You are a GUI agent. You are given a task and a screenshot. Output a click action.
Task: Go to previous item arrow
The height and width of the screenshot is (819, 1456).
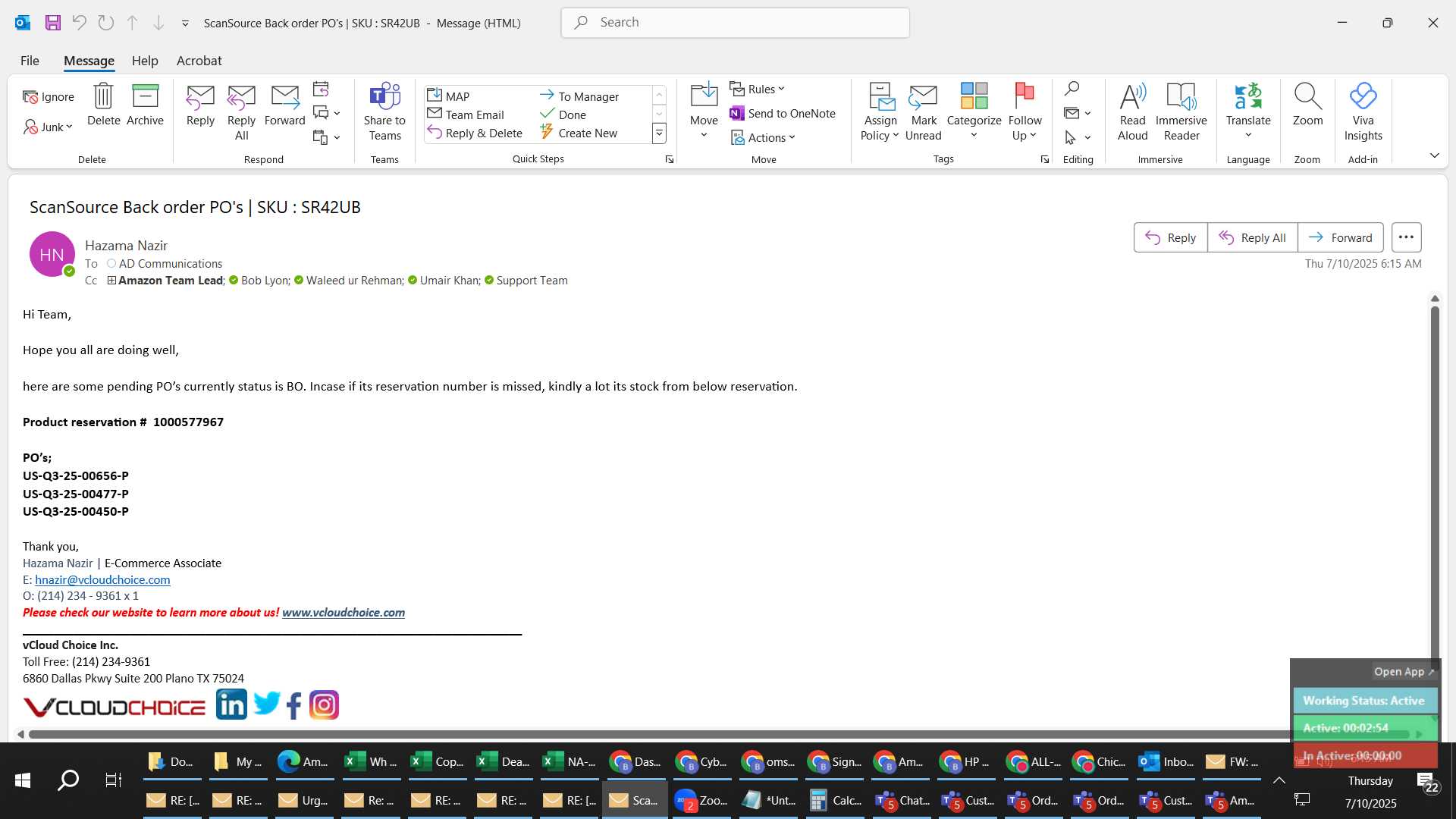pos(132,23)
